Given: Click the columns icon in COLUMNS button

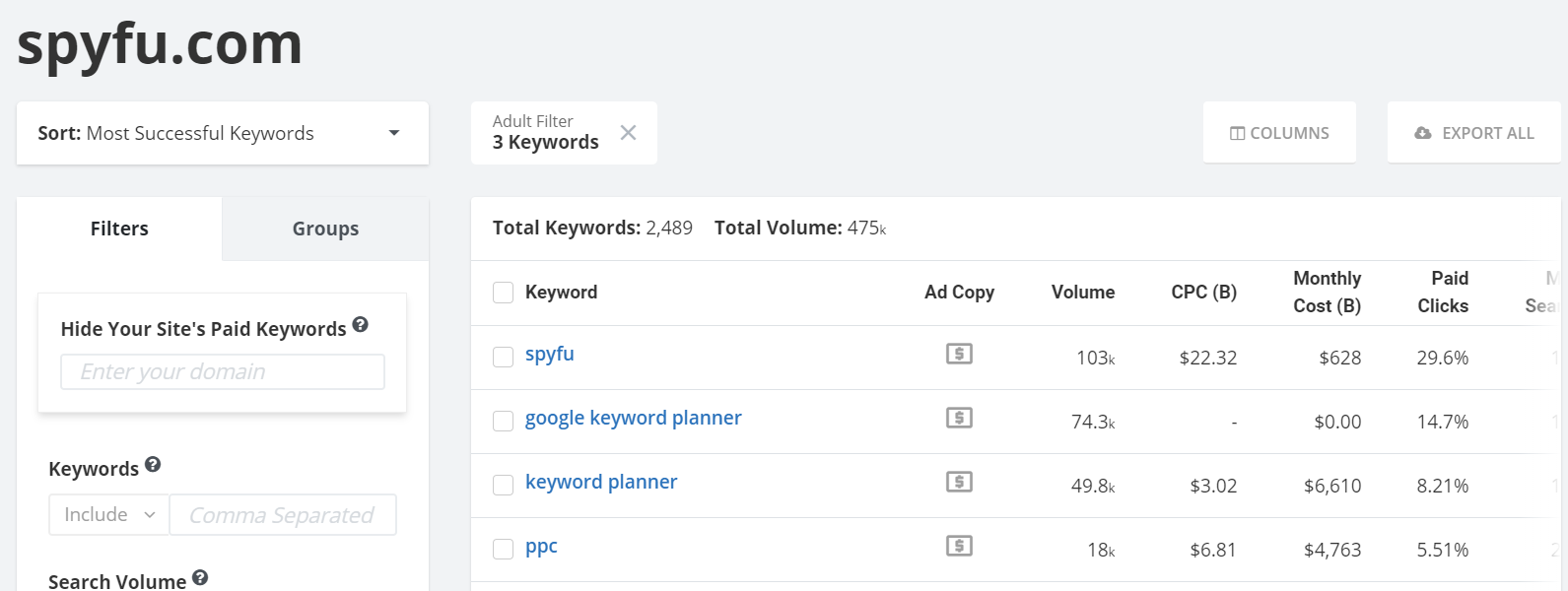Looking at the screenshot, I should tap(1237, 133).
